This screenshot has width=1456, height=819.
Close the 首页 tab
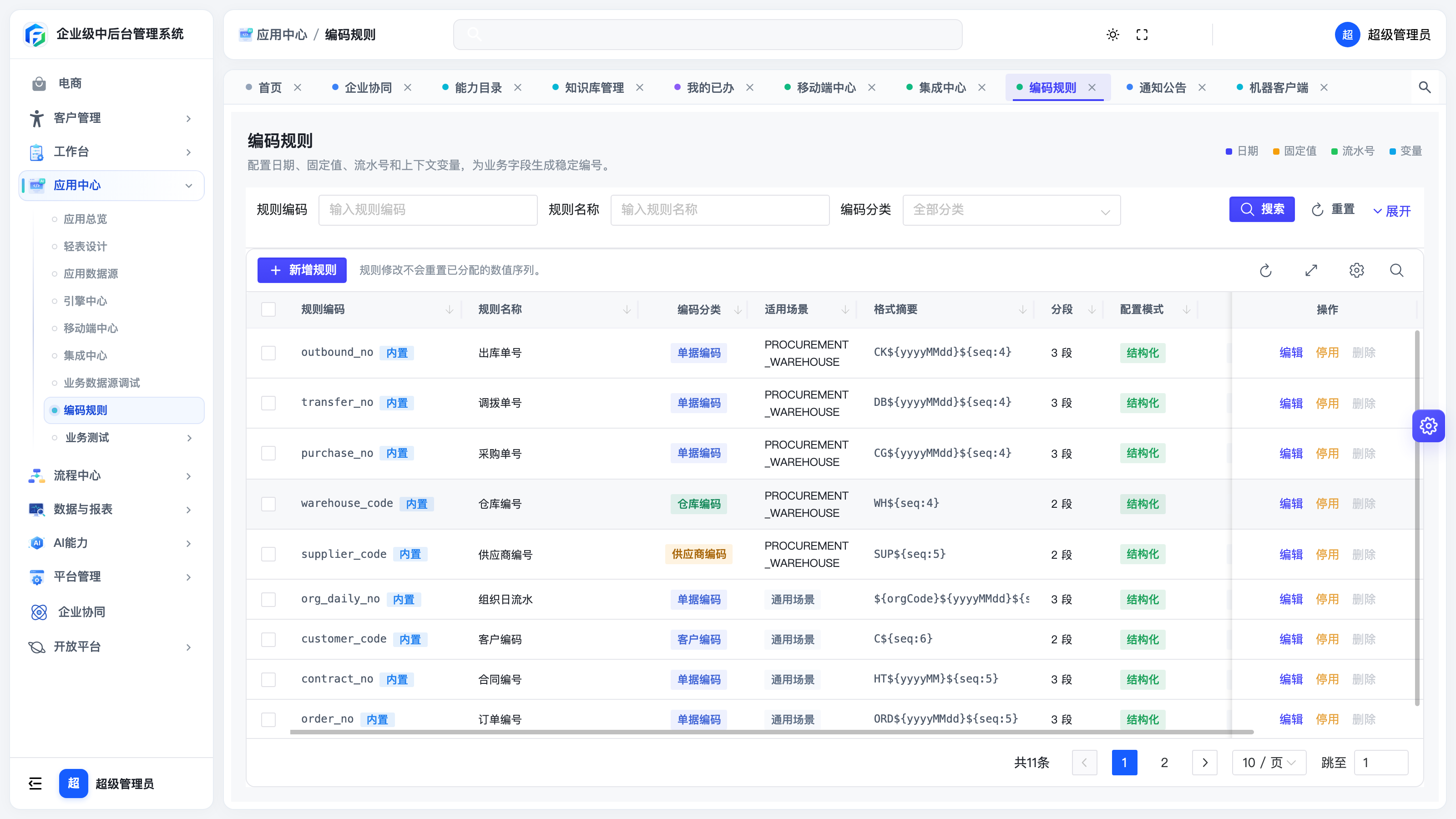(x=297, y=88)
